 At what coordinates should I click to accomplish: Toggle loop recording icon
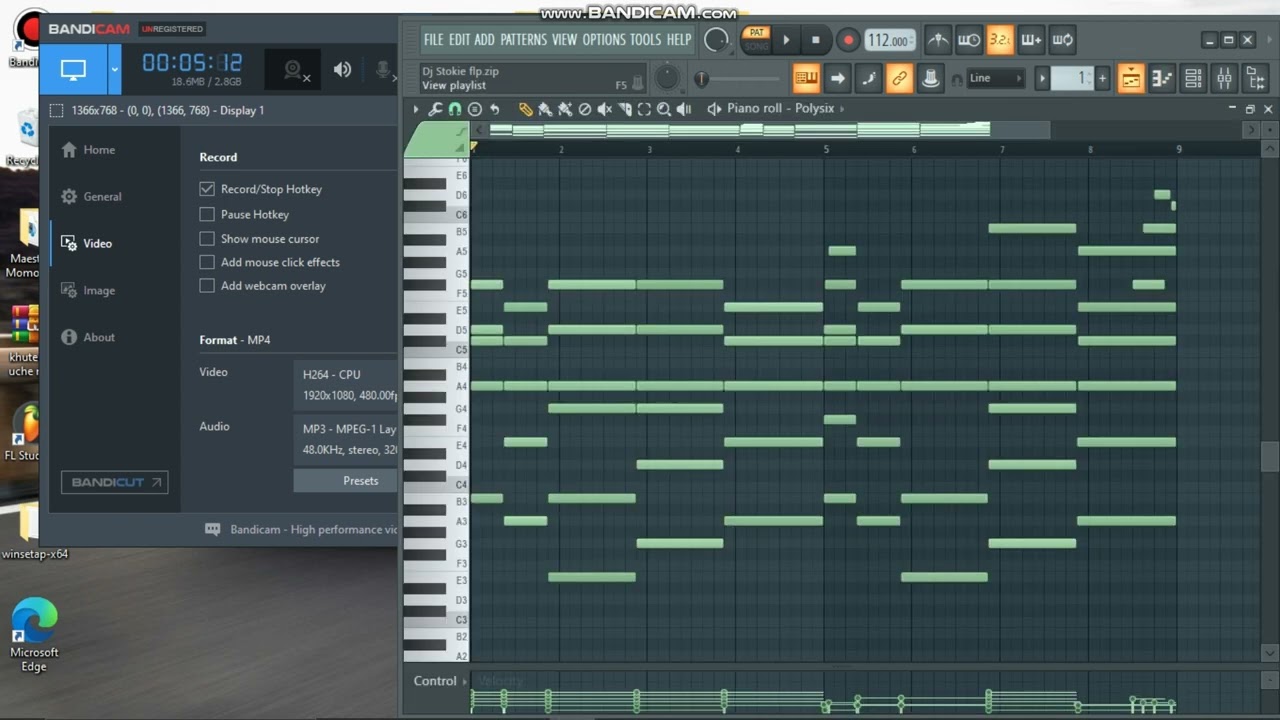coord(1062,40)
